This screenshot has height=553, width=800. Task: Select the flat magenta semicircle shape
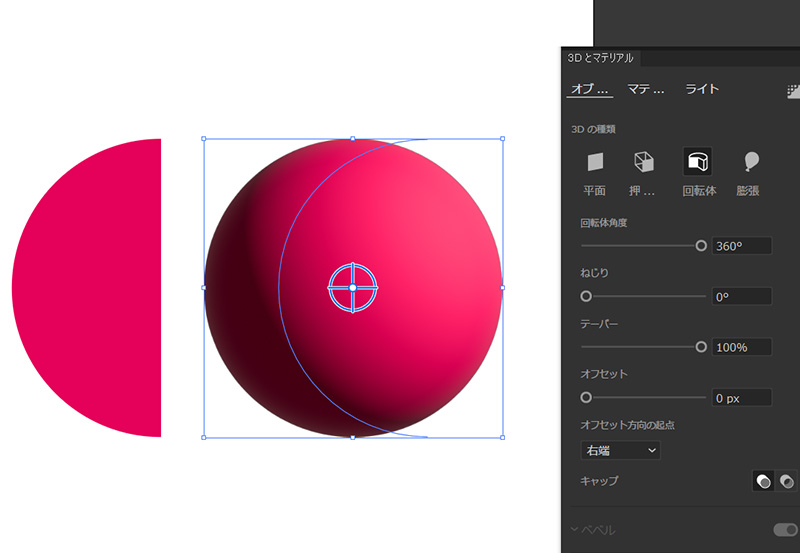tap(87, 288)
